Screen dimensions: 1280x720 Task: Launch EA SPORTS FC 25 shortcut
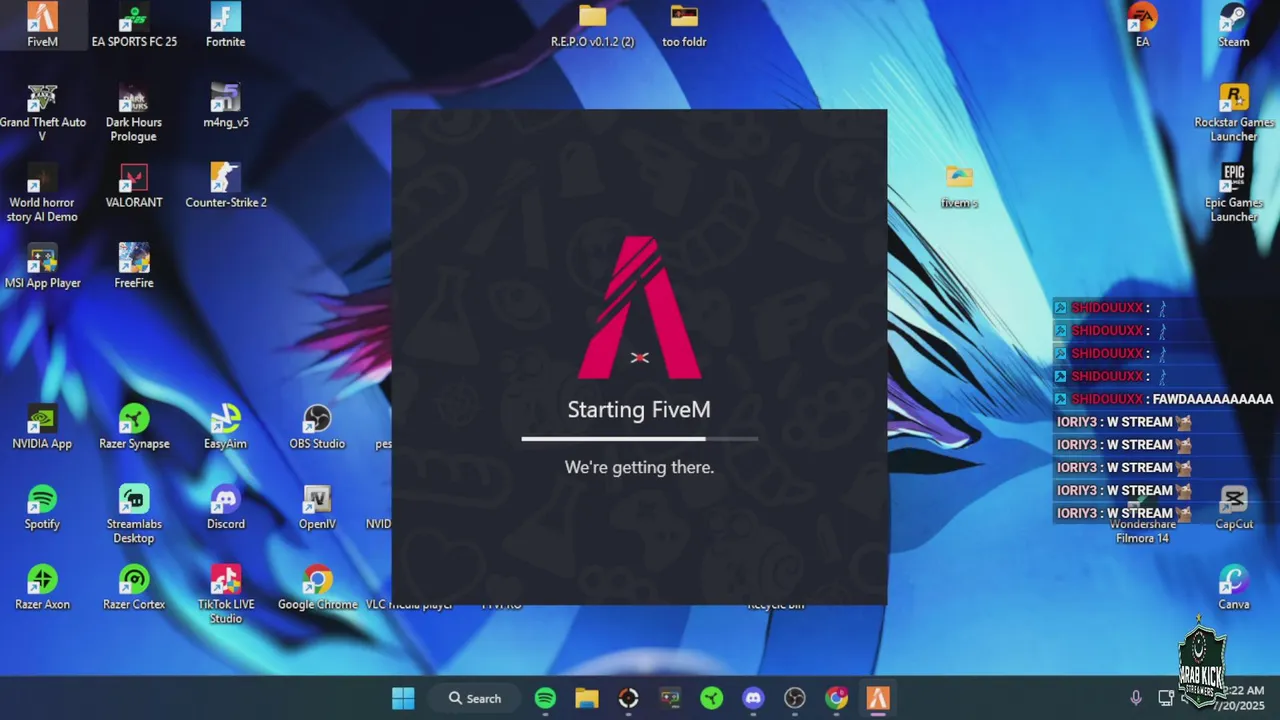click(134, 25)
